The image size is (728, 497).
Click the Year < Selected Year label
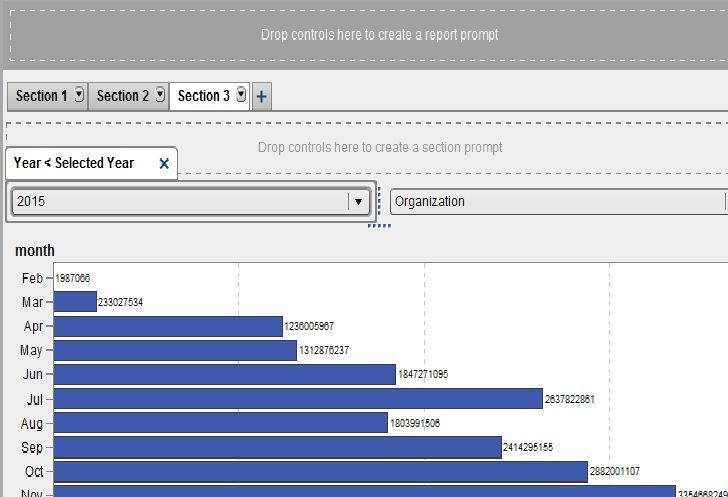coord(74,163)
